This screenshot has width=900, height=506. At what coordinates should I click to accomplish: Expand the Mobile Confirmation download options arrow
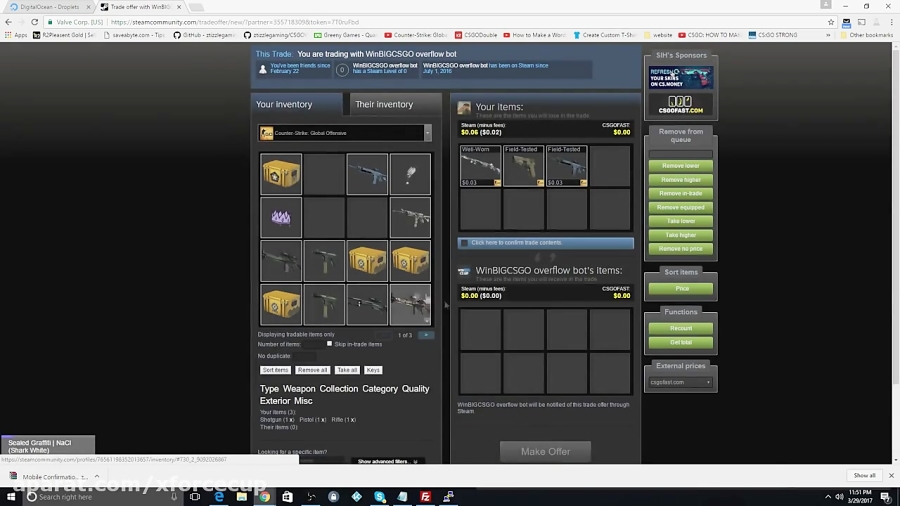coord(97,476)
